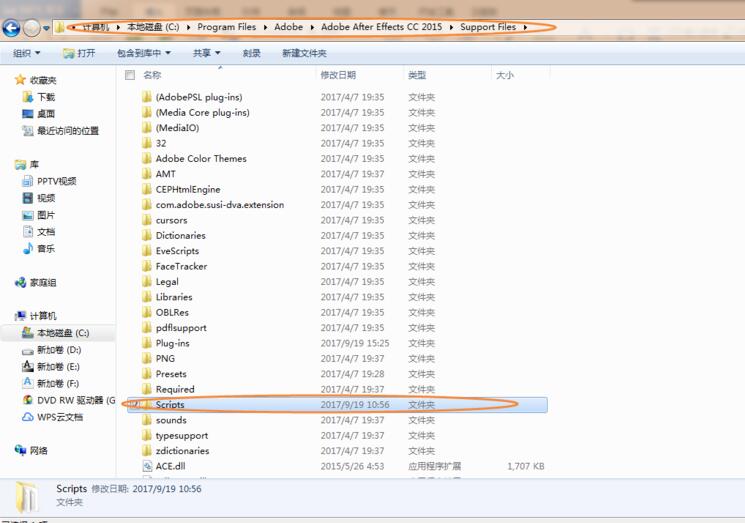The width and height of the screenshot is (745, 523).
Task: Click the Forward navigation arrow button
Action: click(x=32, y=28)
